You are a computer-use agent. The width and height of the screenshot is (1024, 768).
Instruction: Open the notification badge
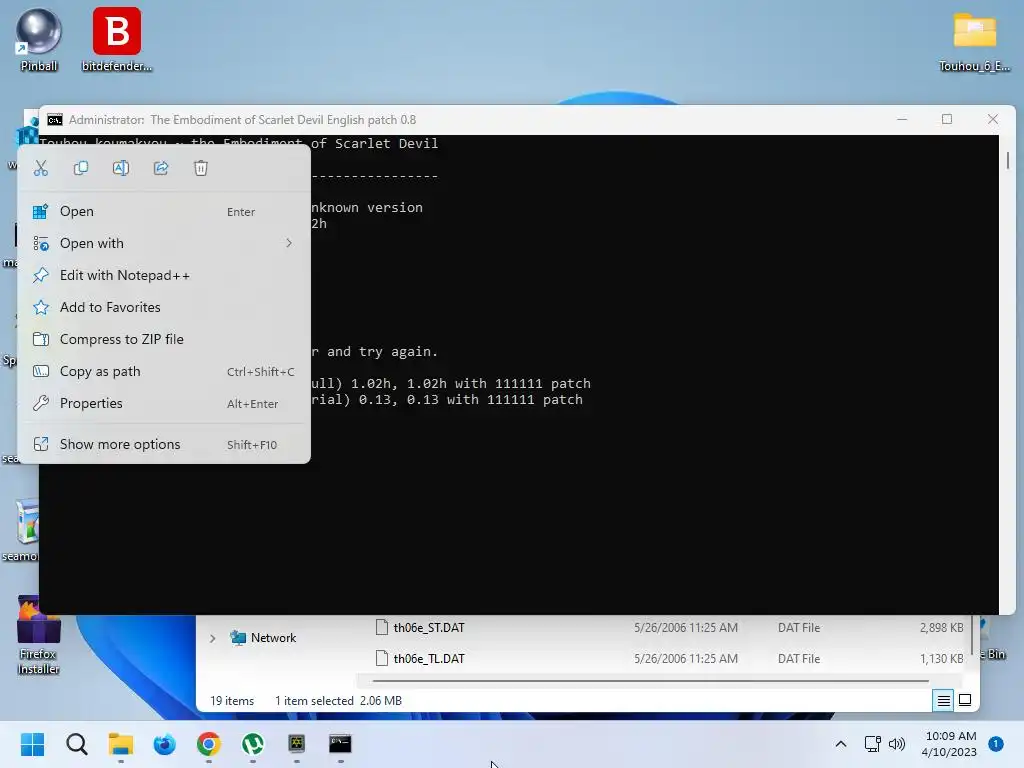995,744
